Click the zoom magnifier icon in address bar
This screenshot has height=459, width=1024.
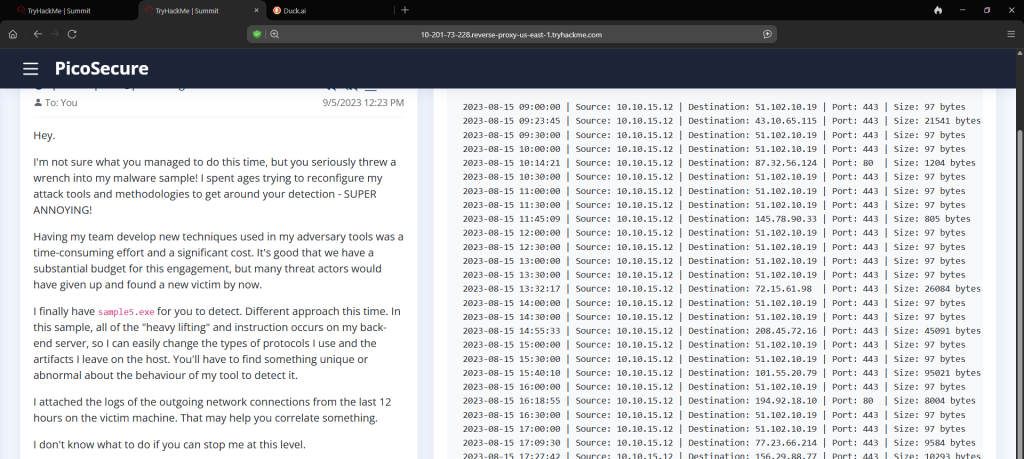(274, 33)
